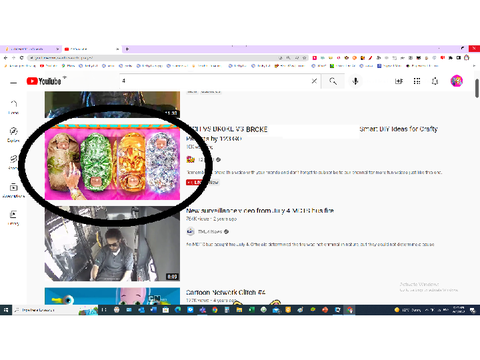The width and height of the screenshot is (480, 360).
Task: Click the browser forward arrow
Action: coord(14,58)
